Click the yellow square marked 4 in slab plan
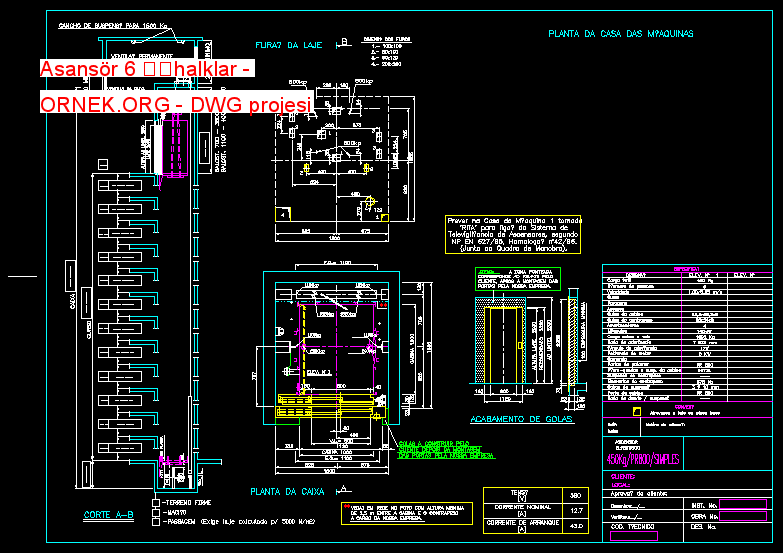Screen dimensions: 783x553 point(284,214)
